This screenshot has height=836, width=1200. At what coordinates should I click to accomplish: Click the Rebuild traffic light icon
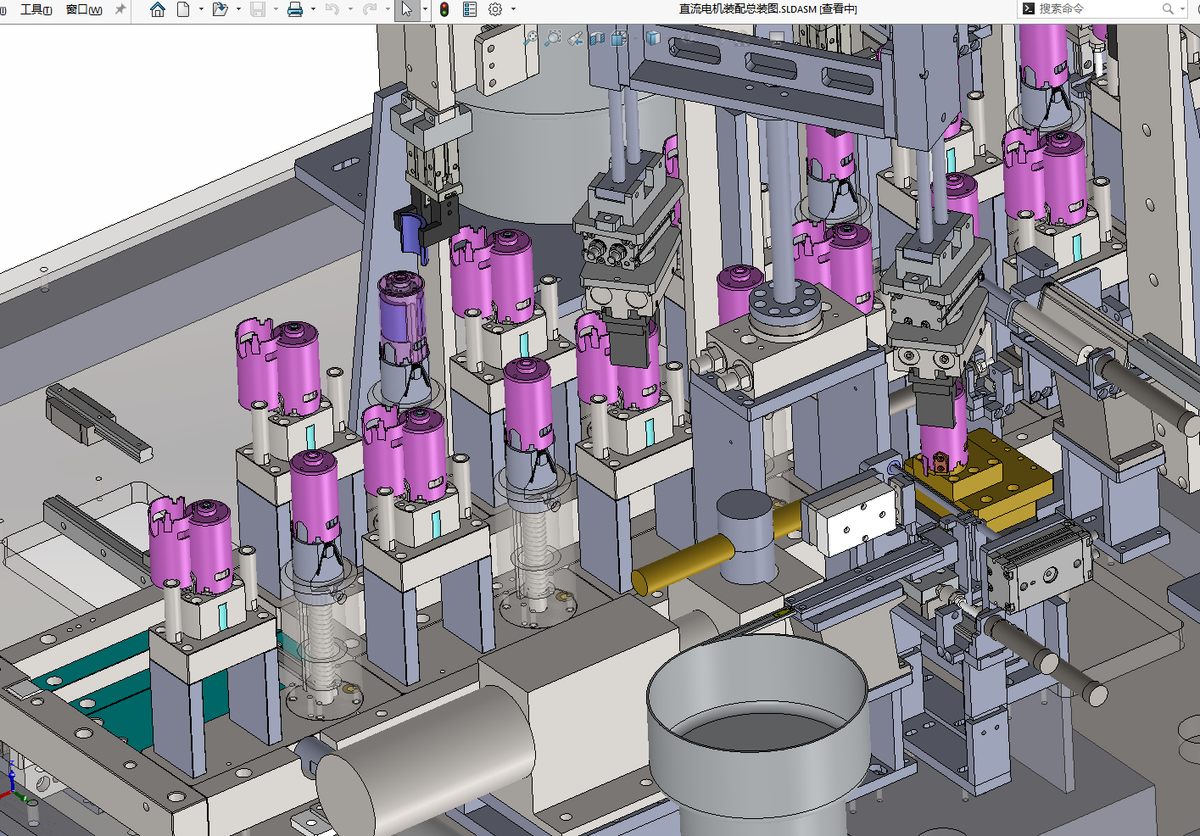[x=443, y=9]
